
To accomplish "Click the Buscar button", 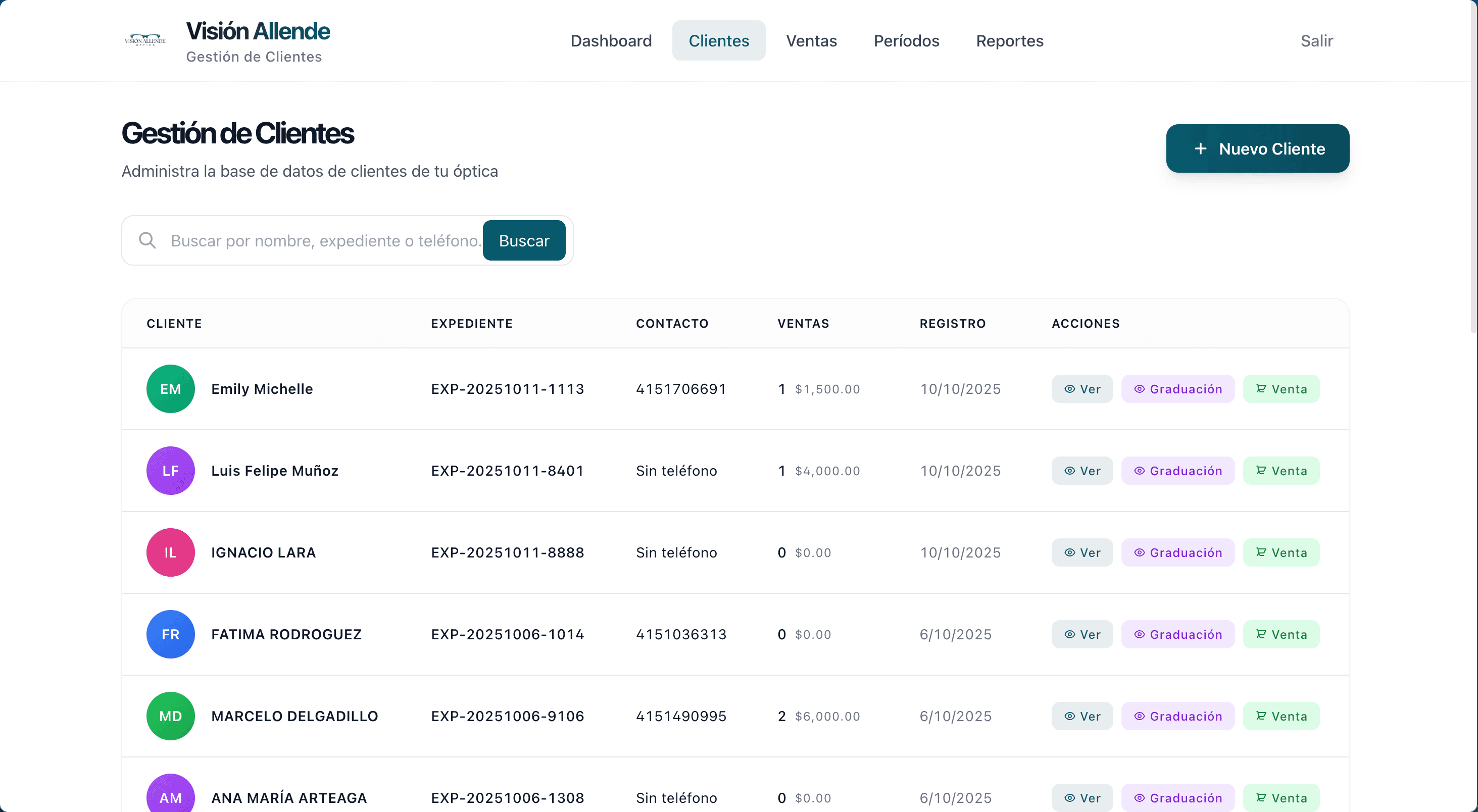I will coord(523,240).
